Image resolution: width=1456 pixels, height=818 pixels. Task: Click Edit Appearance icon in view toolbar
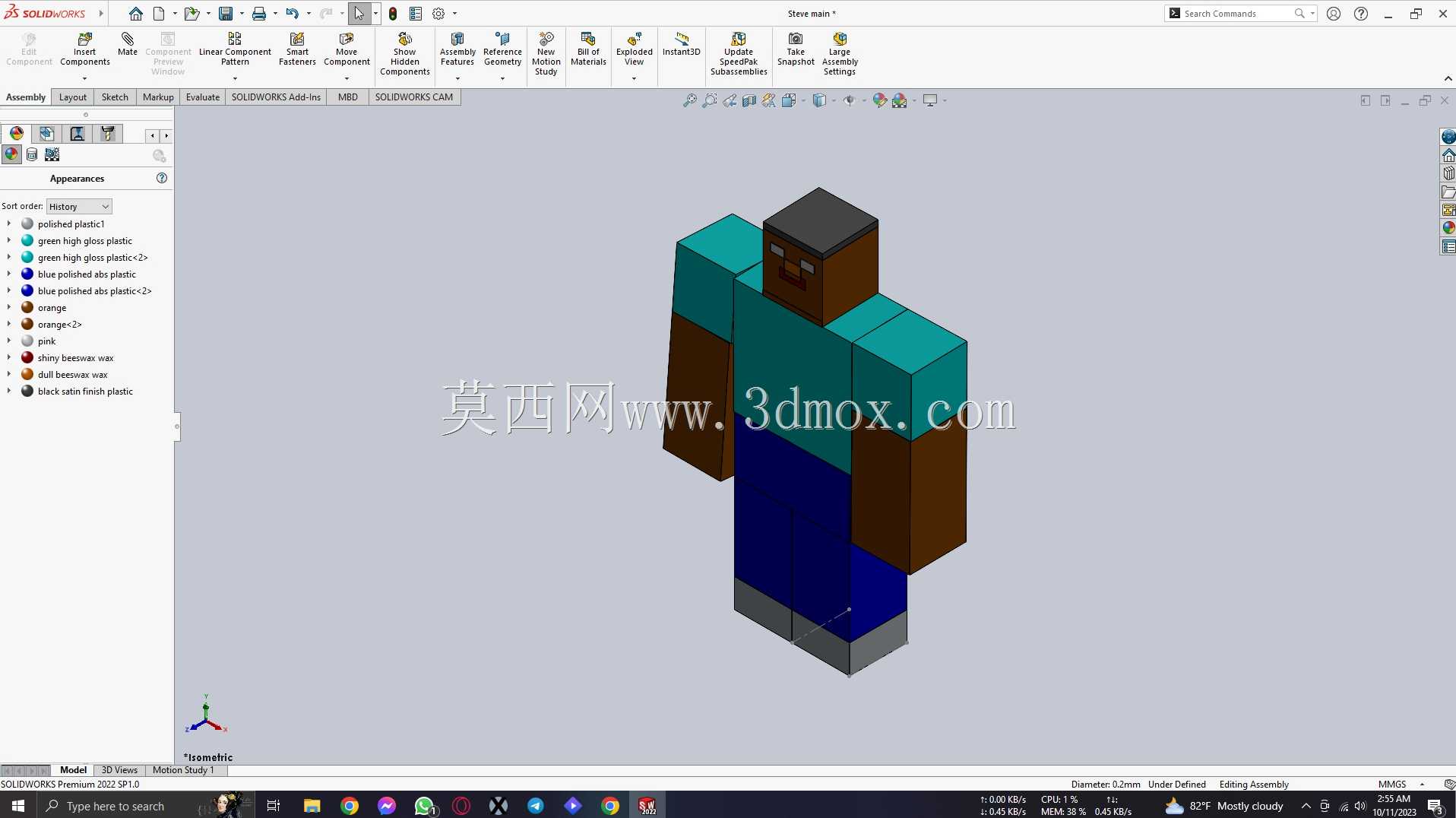click(x=879, y=100)
